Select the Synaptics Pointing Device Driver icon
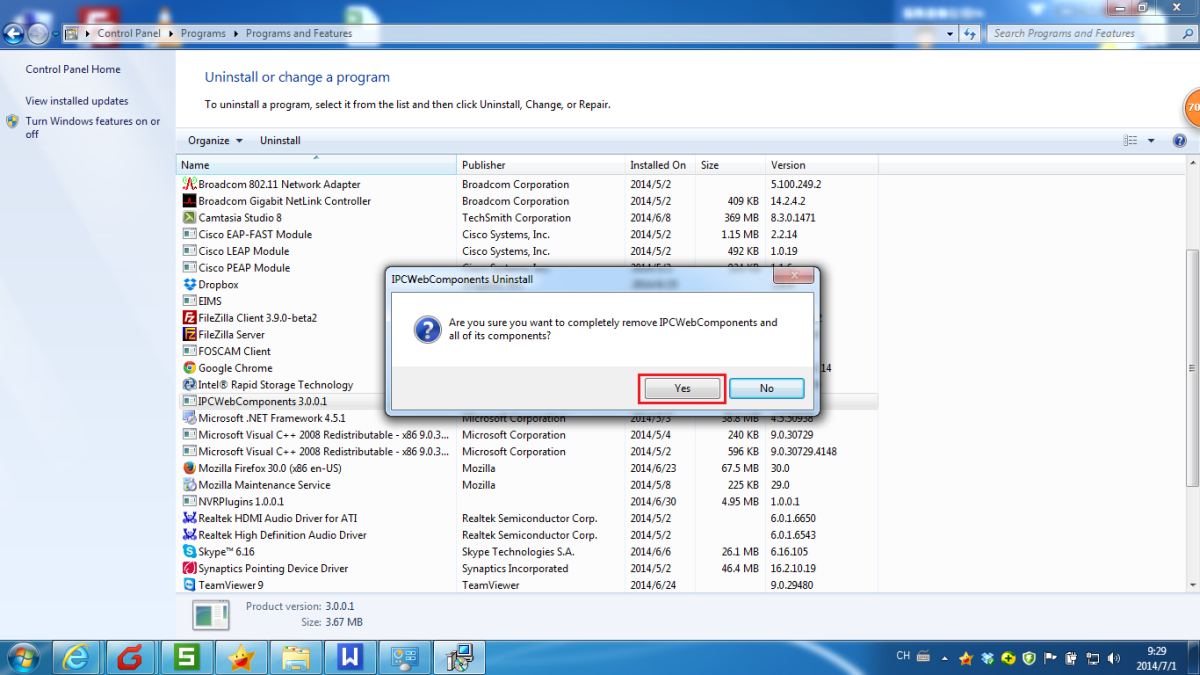The height and width of the screenshot is (675, 1200). (x=190, y=568)
